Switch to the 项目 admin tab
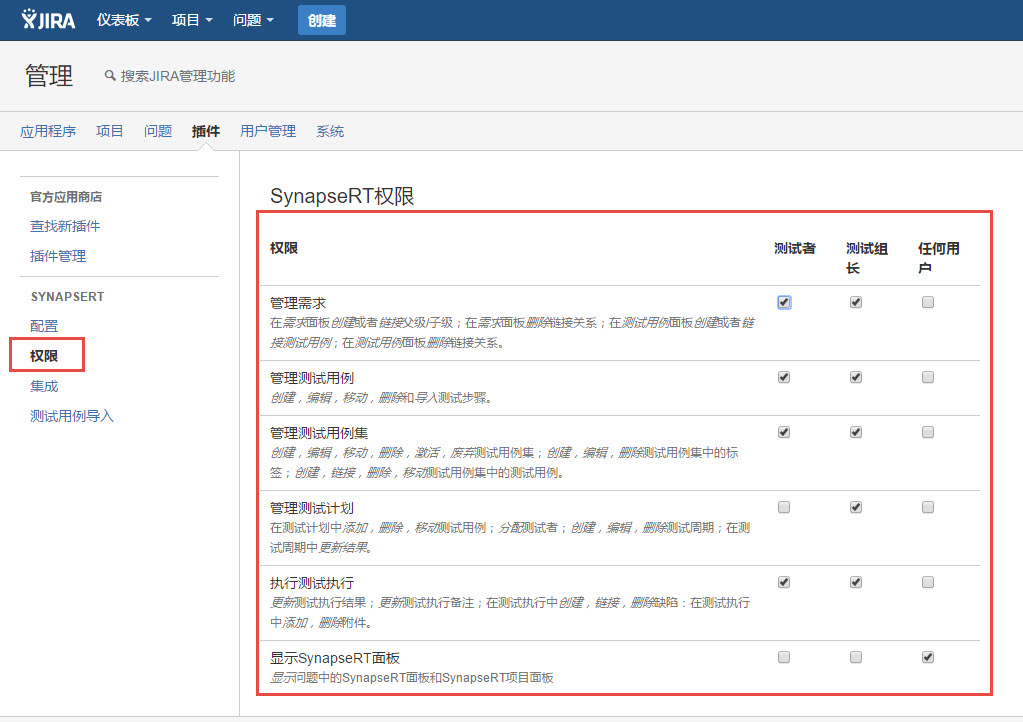 pos(110,131)
